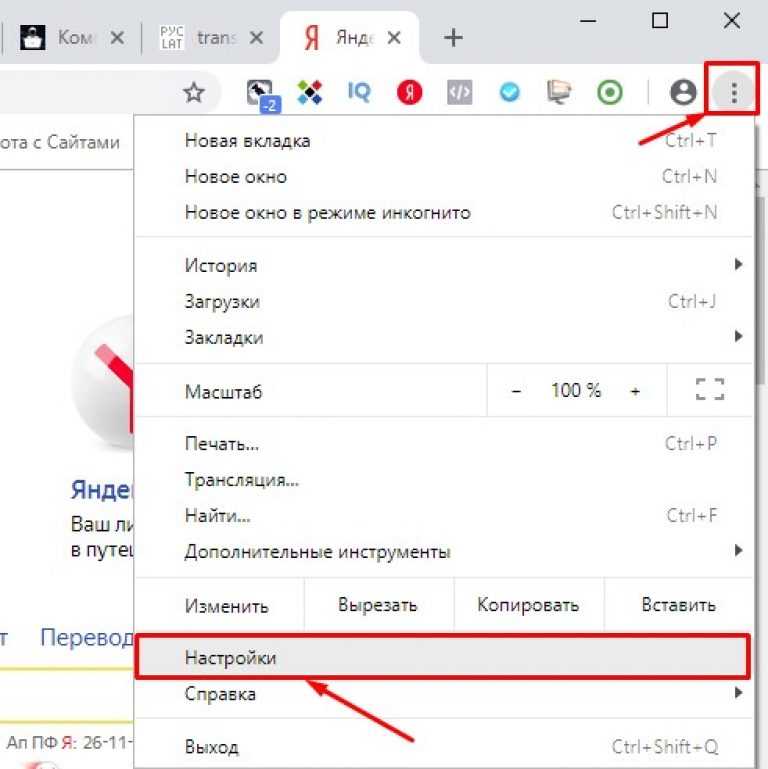Image resolution: width=768 pixels, height=769 pixels.
Task: Expand the Справка submenu
Action: pyautogui.click(x=444, y=693)
